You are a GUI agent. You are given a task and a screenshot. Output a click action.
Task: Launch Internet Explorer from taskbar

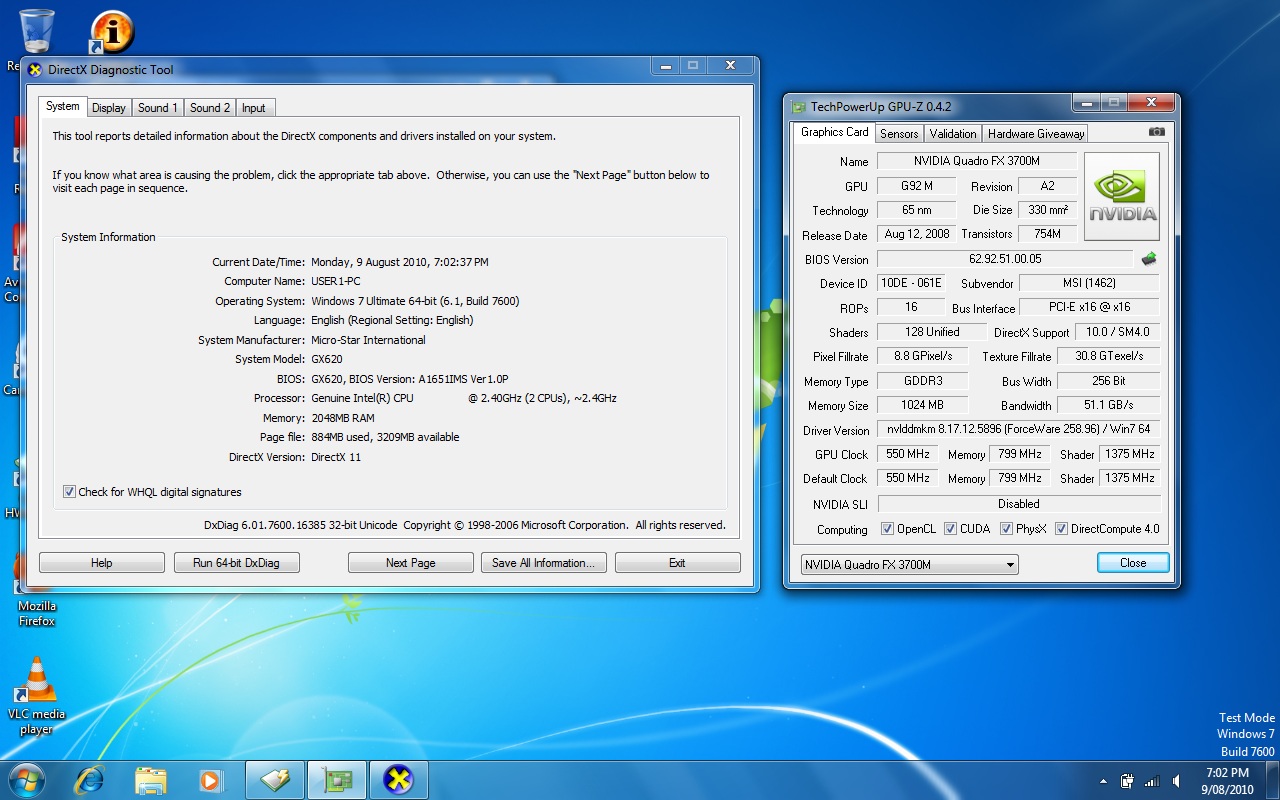click(90, 779)
